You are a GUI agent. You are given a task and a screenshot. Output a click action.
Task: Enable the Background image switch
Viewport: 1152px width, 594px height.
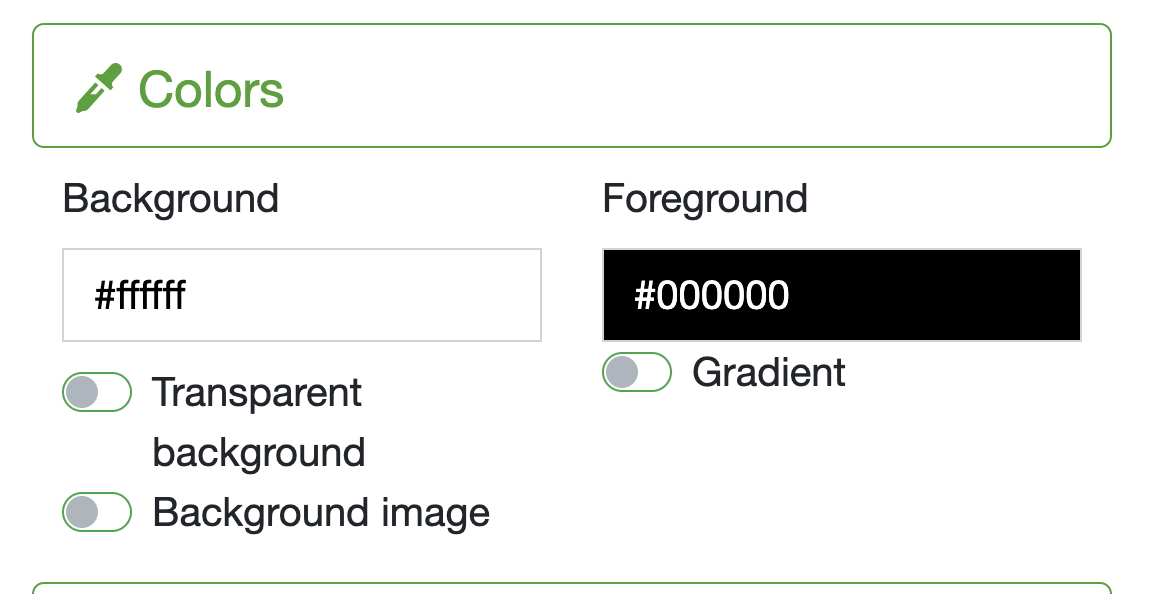(97, 512)
